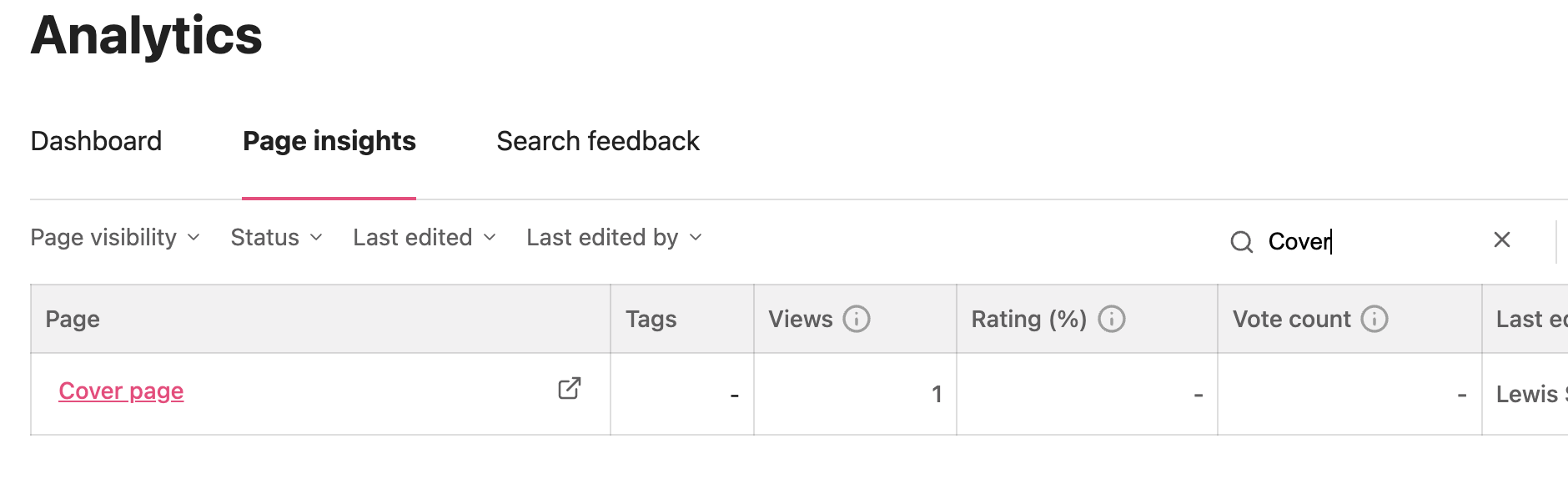Open the Cover page link

pyautogui.click(x=121, y=391)
